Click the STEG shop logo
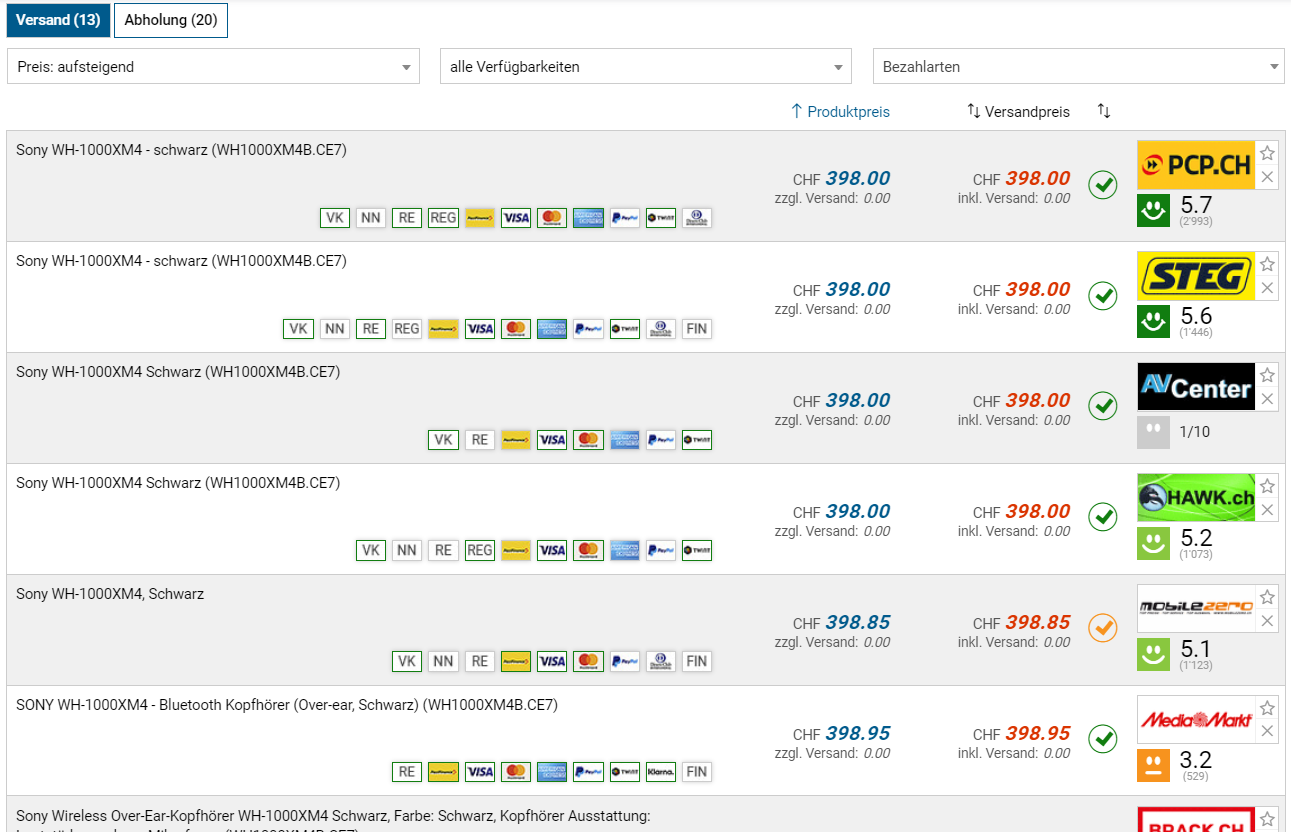Image resolution: width=1291 pixels, height=832 pixels. pyautogui.click(x=1196, y=276)
